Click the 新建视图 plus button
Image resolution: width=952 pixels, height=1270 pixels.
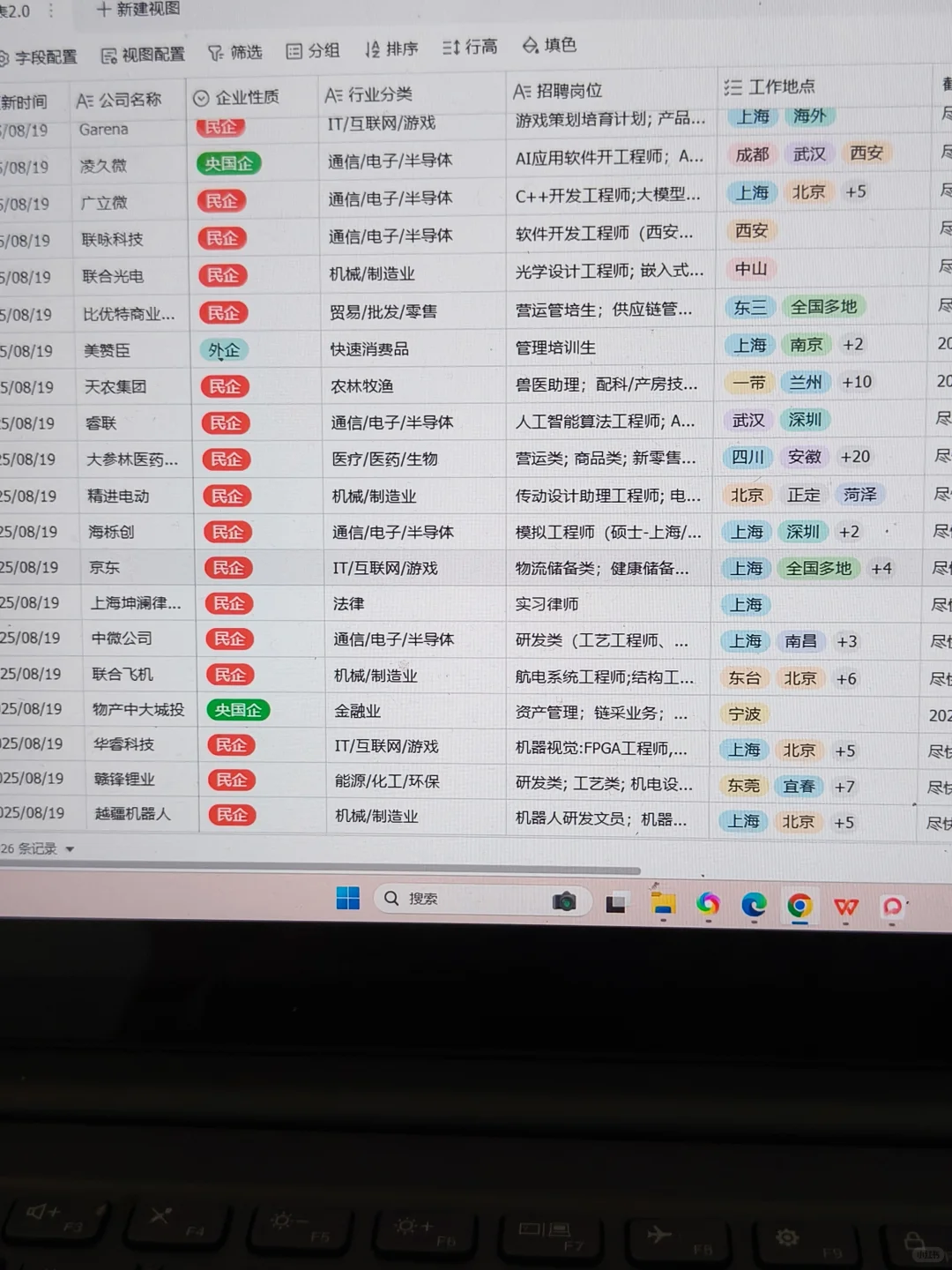pos(138,9)
